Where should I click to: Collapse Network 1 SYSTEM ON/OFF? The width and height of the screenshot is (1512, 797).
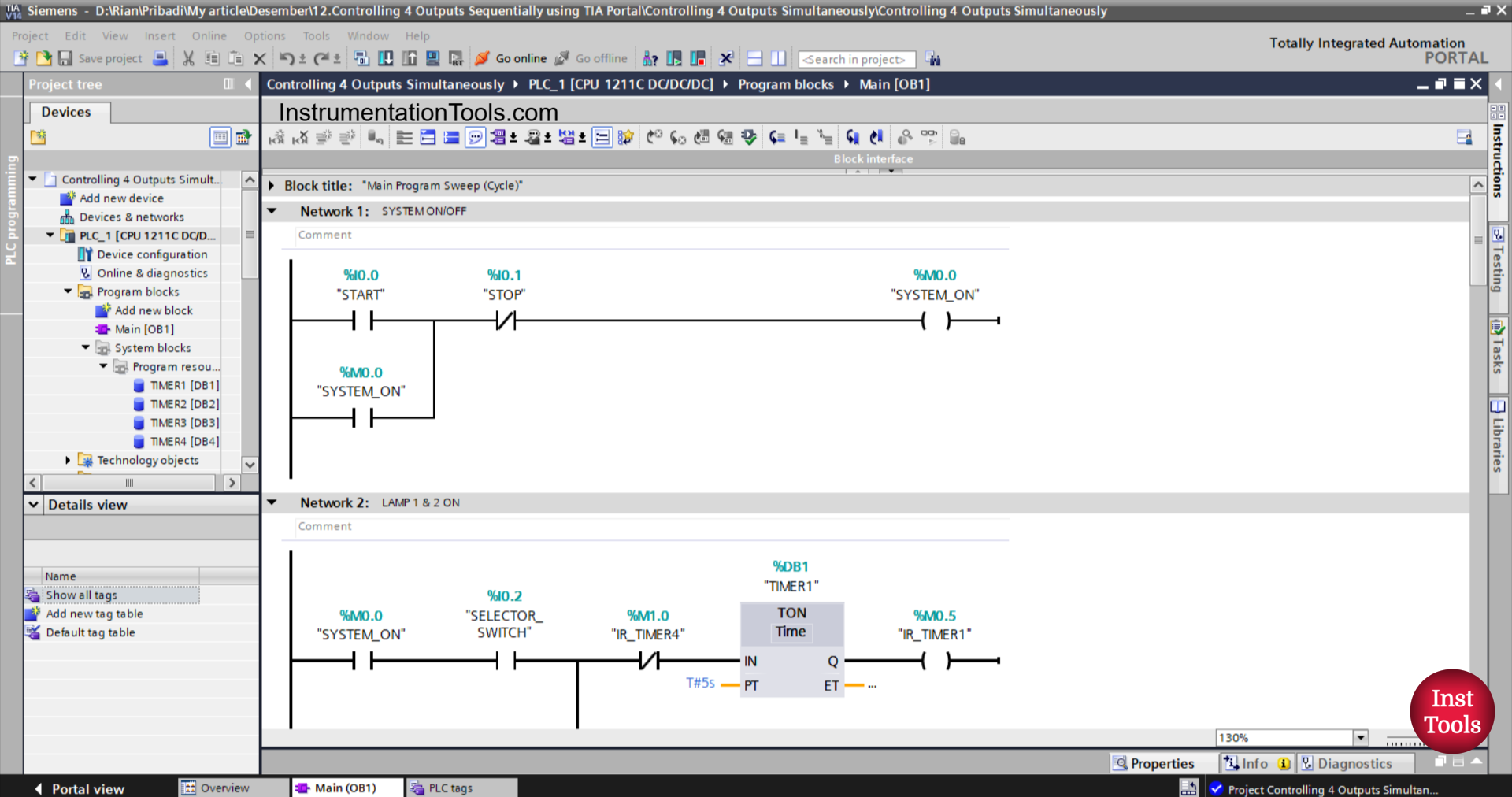(272, 211)
